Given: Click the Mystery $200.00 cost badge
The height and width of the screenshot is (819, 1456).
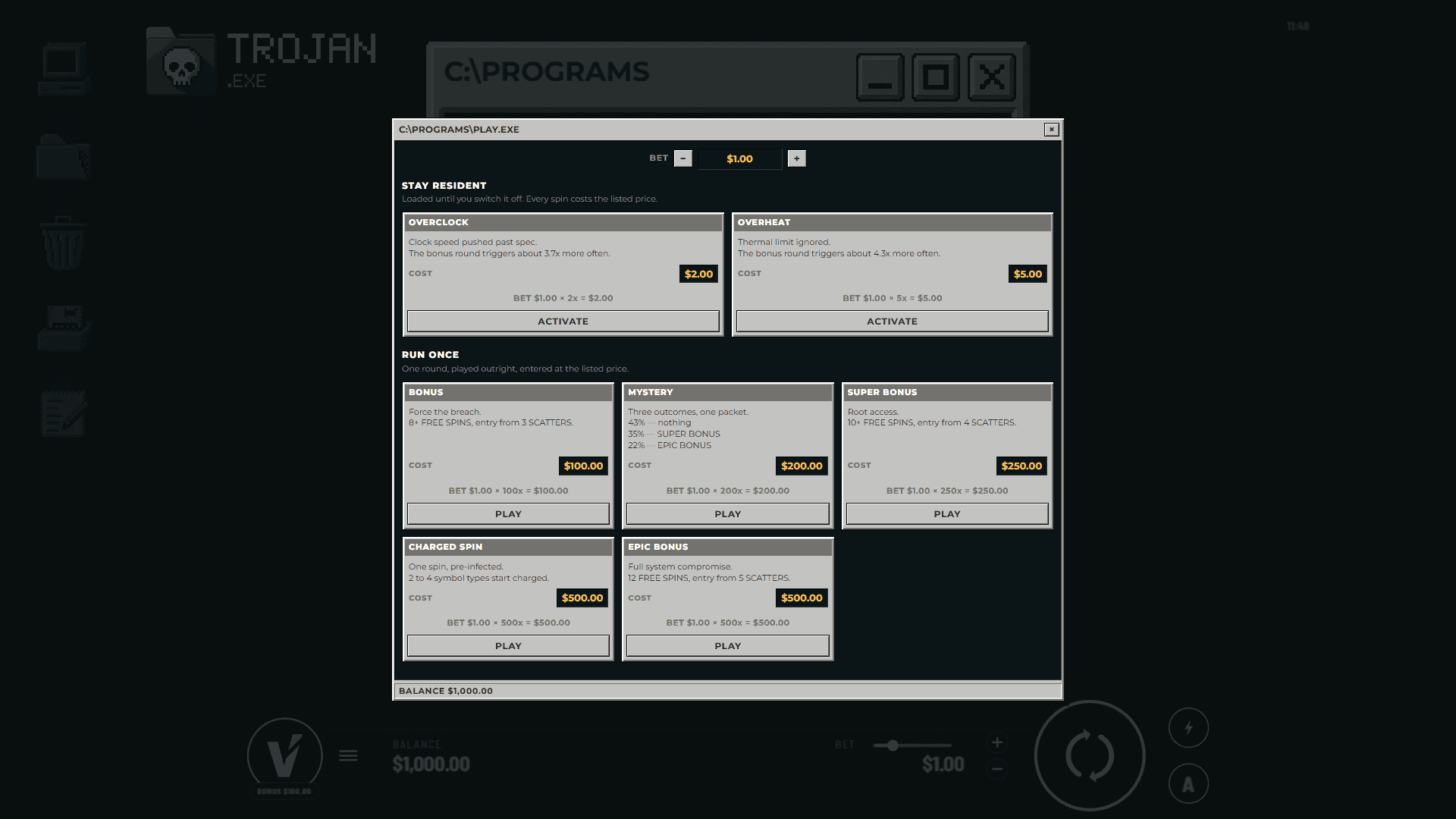Looking at the screenshot, I should 802,466.
